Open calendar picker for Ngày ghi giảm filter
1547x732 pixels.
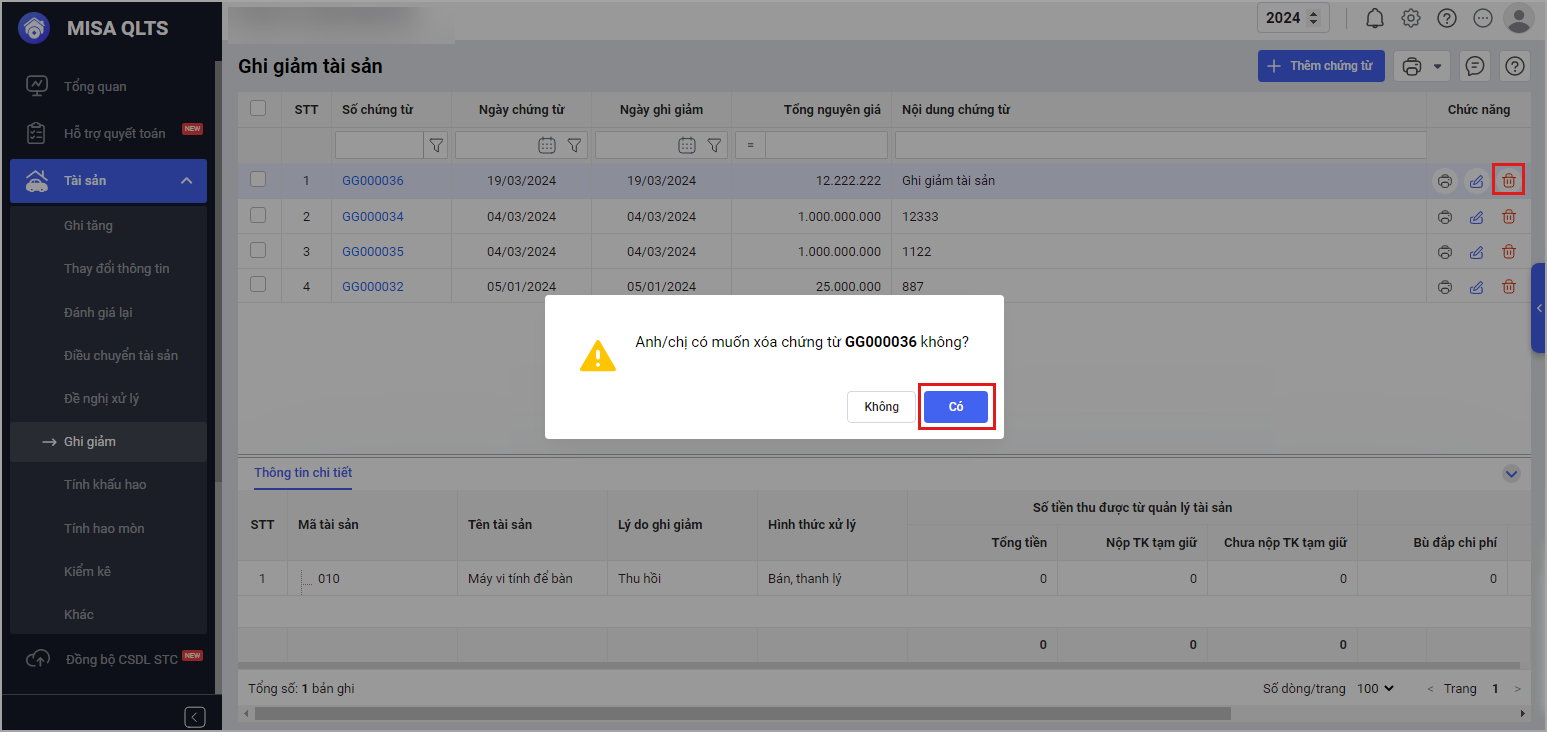click(x=687, y=145)
